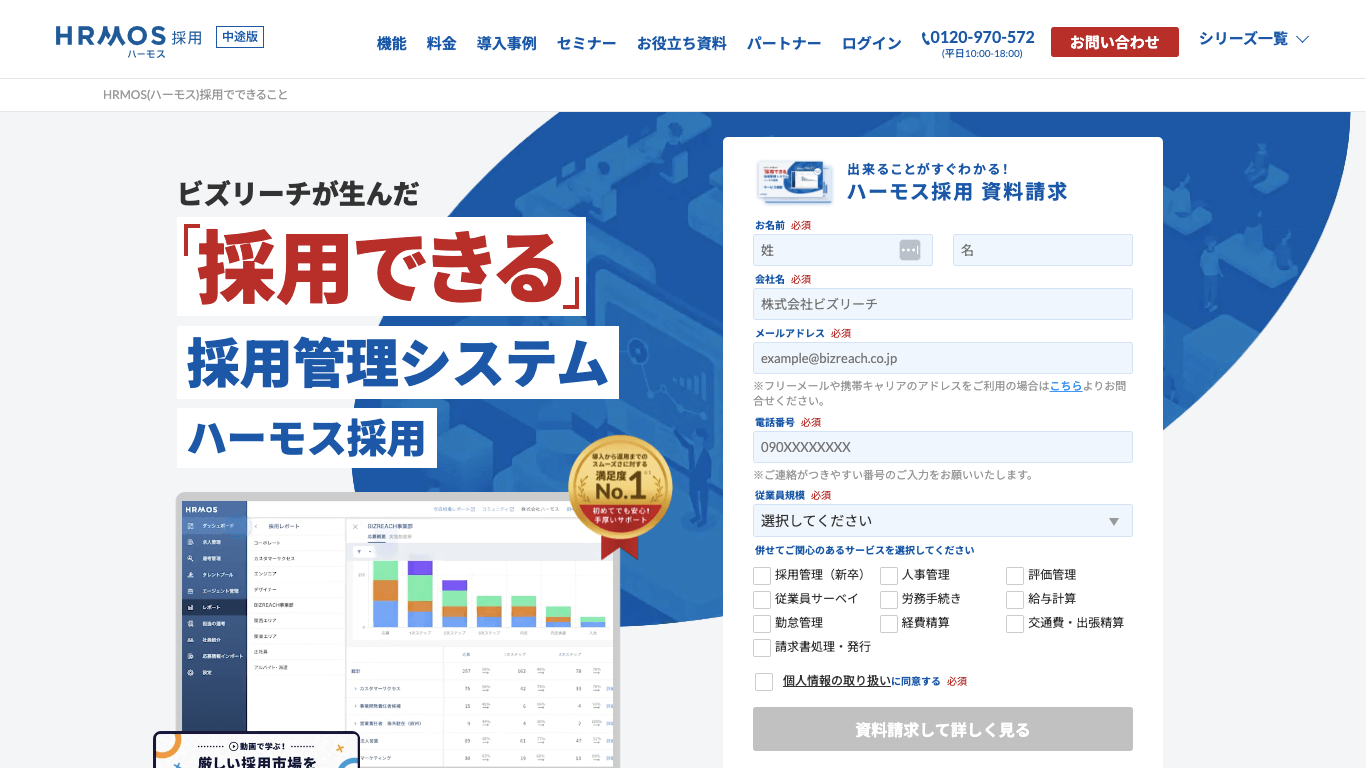Screen dimensions: 1366x768
Task: Click the 0120-970-572 phone number
Action: point(982,37)
